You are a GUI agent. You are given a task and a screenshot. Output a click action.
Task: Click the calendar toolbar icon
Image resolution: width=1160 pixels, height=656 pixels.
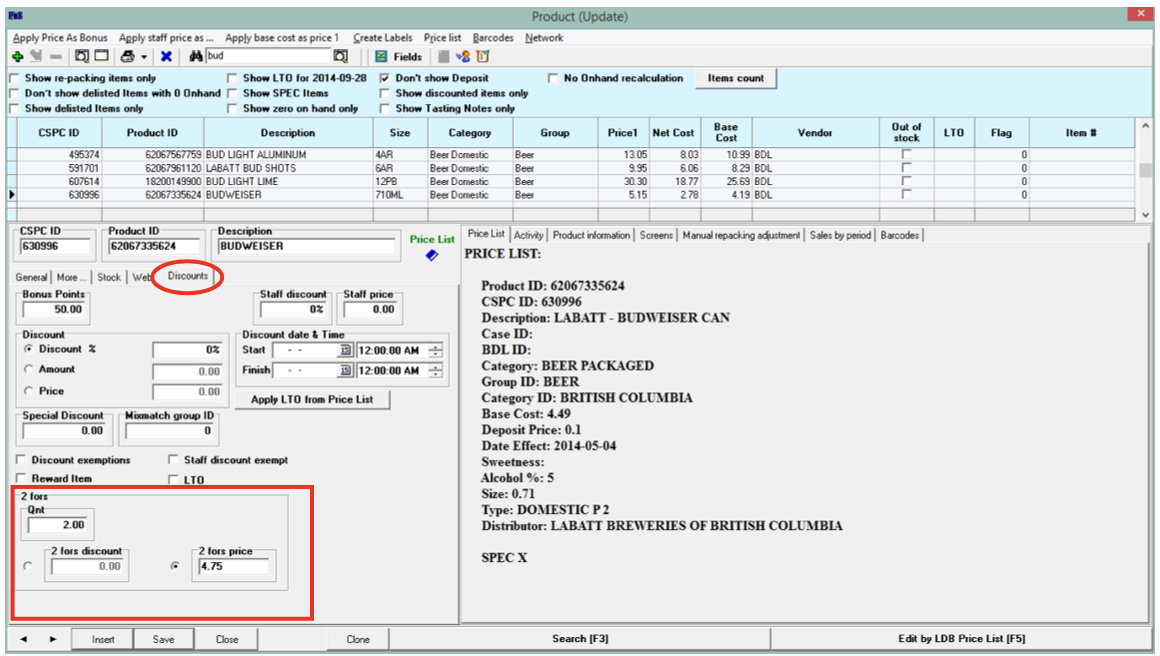[x=483, y=56]
